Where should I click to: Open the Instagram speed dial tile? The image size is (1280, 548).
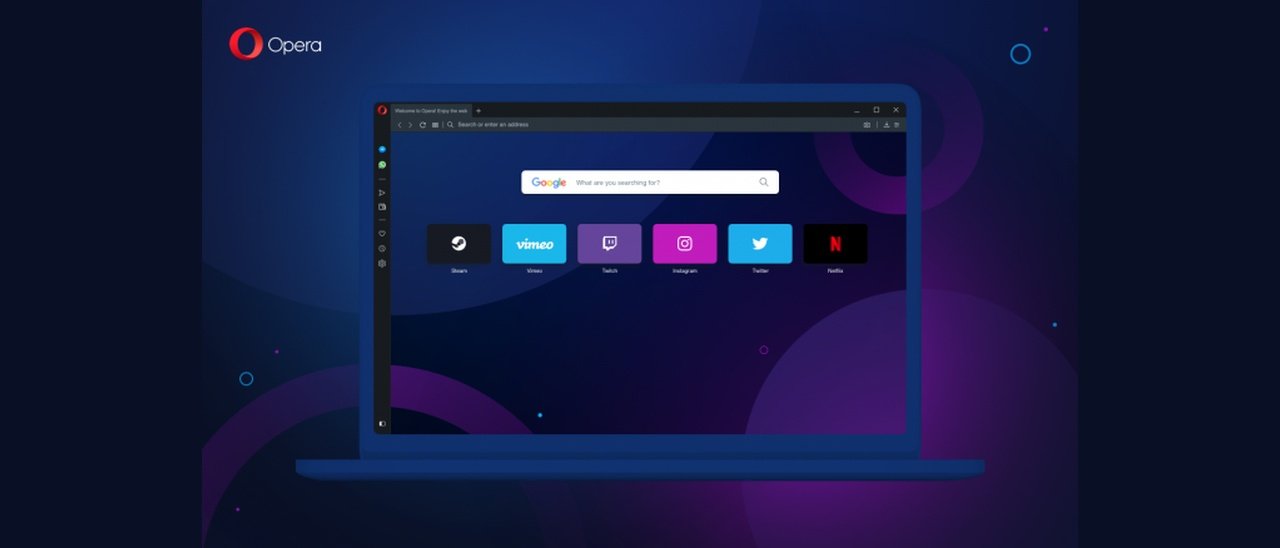pyautogui.click(x=685, y=243)
